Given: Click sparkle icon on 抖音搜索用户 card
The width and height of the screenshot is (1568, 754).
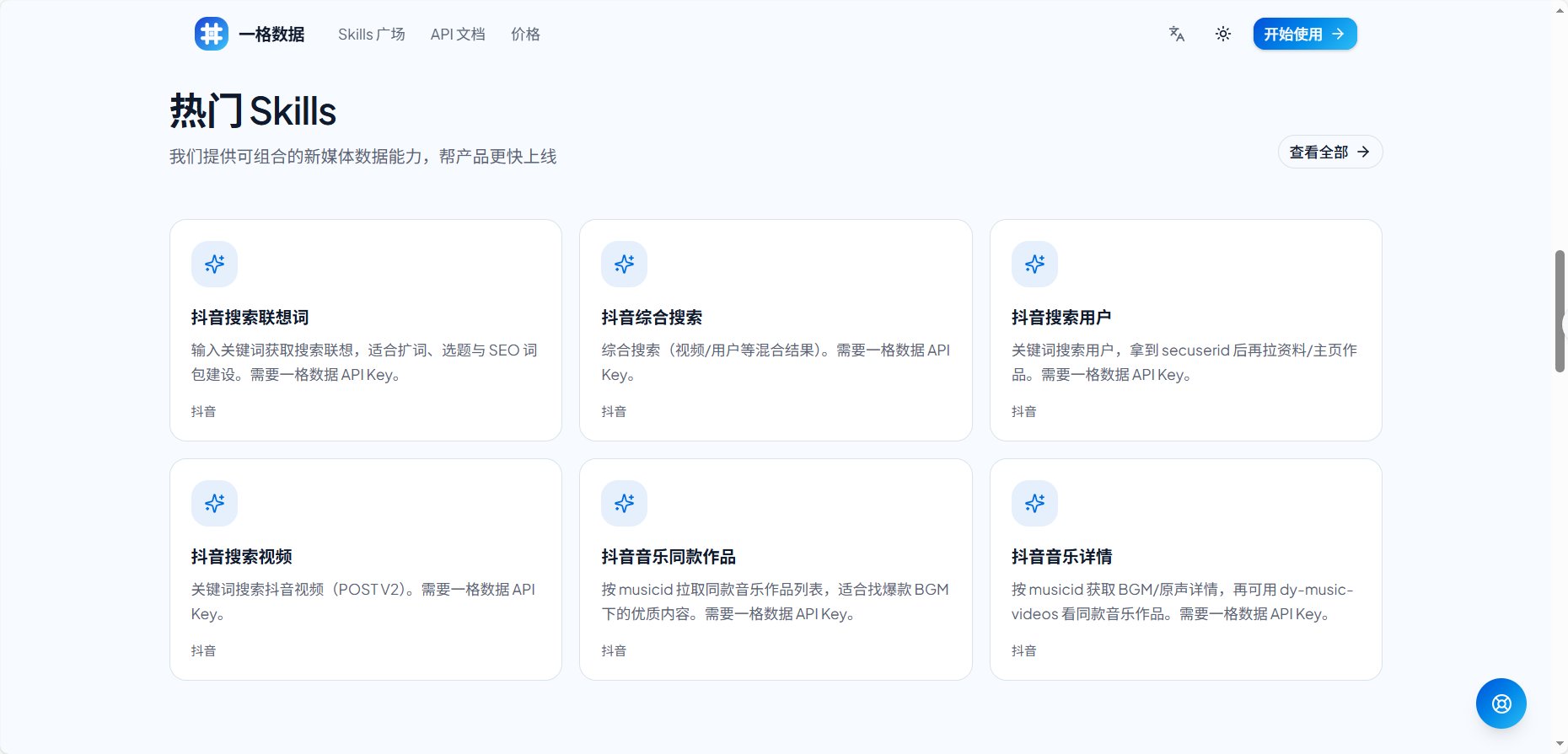Looking at the screenshot, I should [x=1034, y=264].
